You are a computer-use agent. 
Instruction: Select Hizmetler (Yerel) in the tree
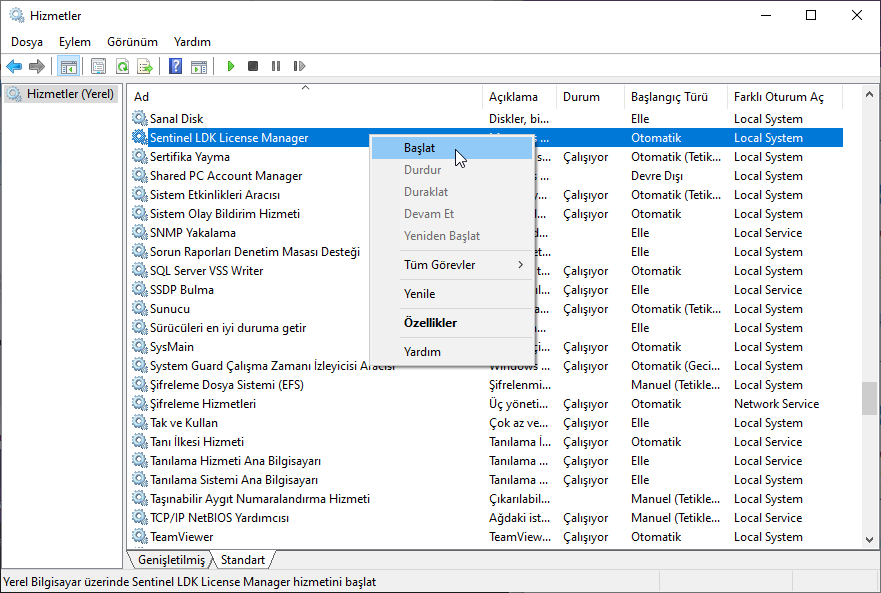click(x=70, y=94)
